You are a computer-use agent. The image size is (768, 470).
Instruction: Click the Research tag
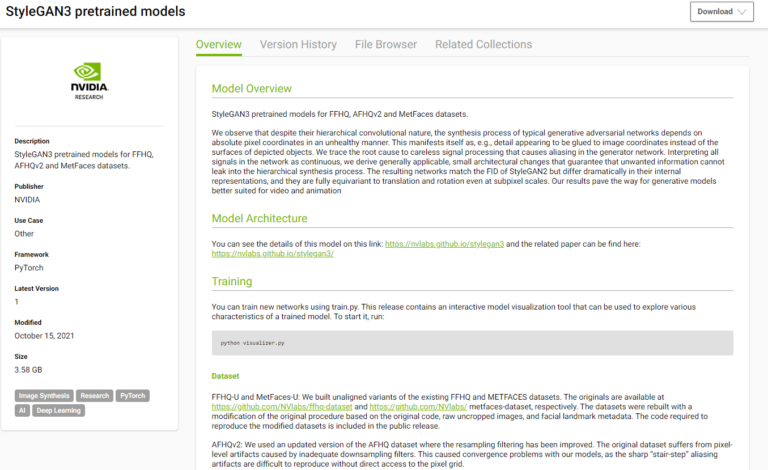click(95, 396)
